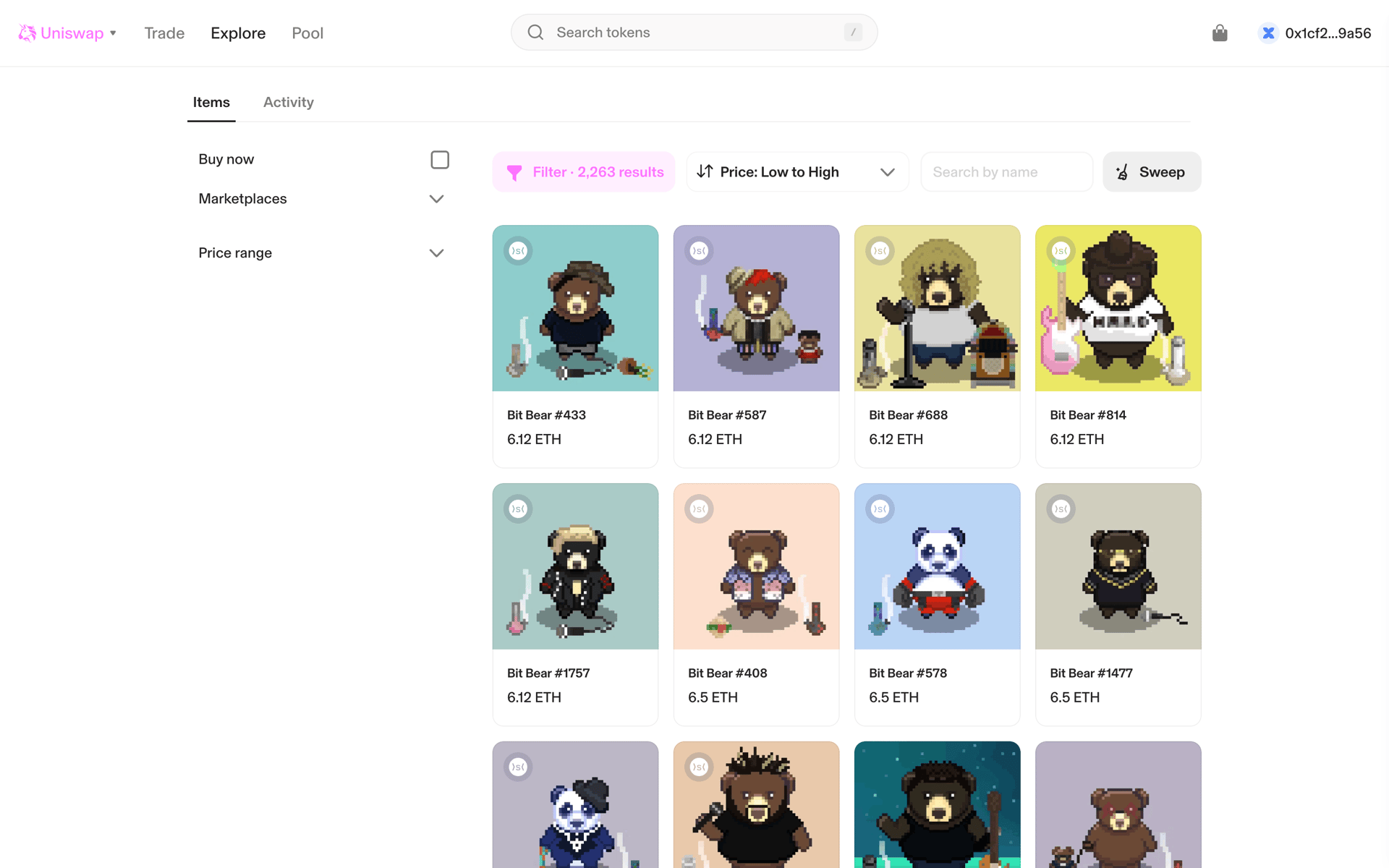
Task: Click the marketplace badge on Bit Bear #1757
Action: [x=518, y=509]
